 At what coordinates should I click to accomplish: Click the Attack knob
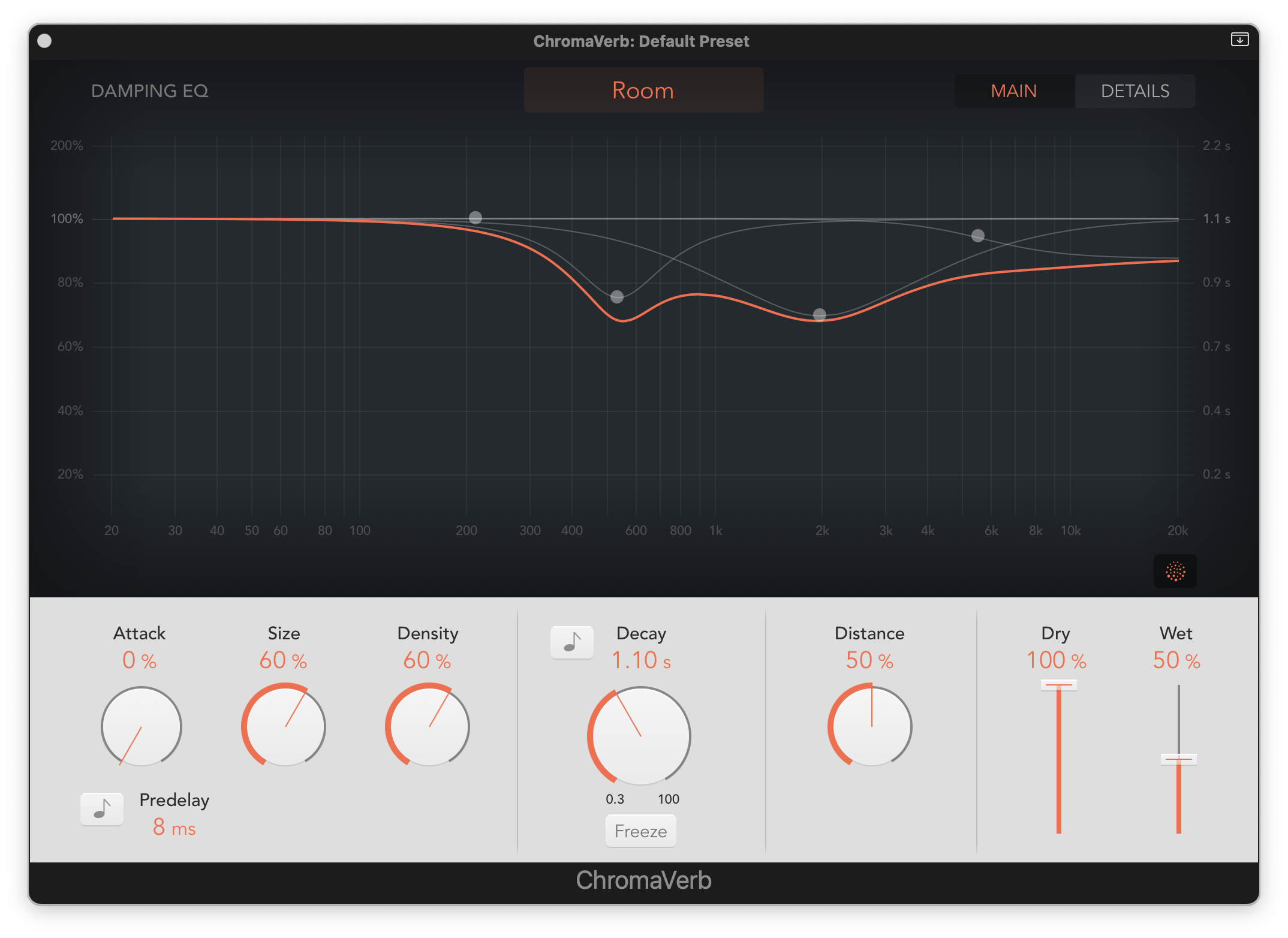click(142, 726)
